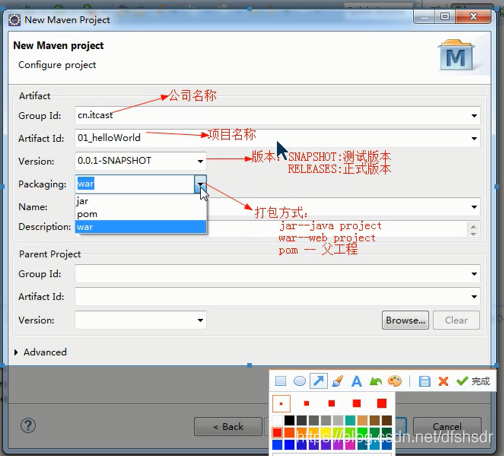This screenshot has height=456, width=504.
Task: Open the Artifact Id dropdown arrow (01_helloWorld)
Action: pos(474,138)
